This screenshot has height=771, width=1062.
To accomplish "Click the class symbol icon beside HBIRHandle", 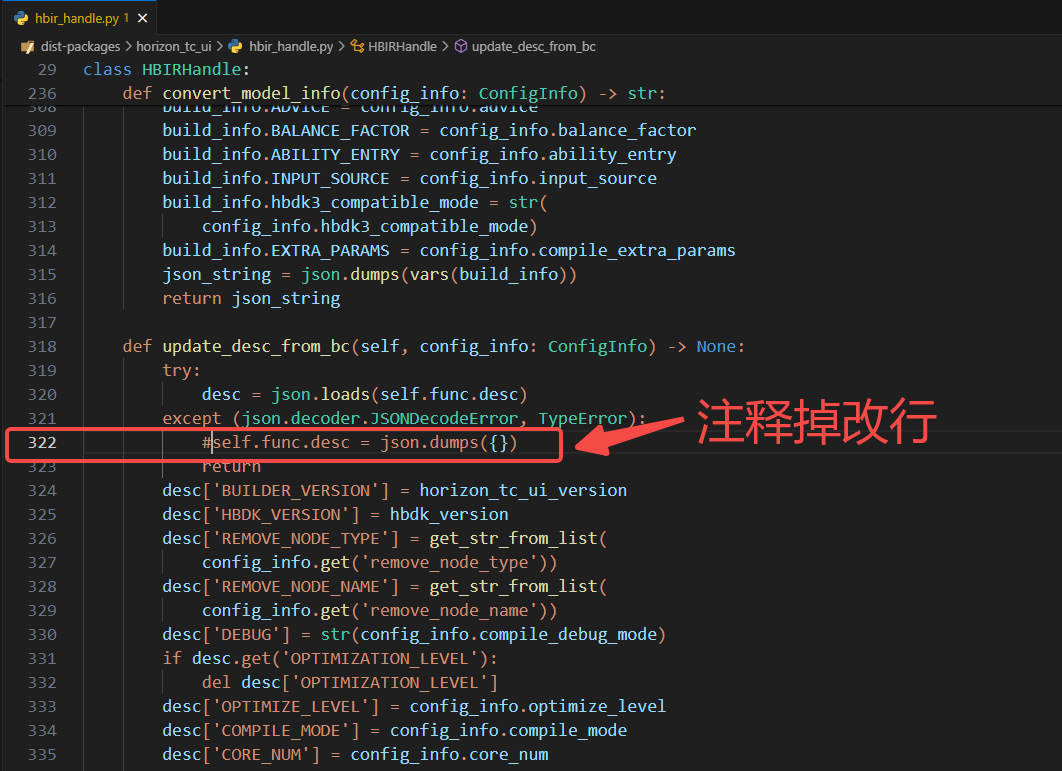I will 356,46.
